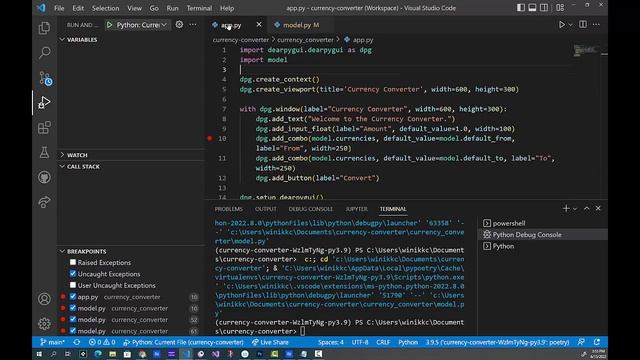Open the Explorer view in activity bar
This screenshot has height=360, width=640.
(44, 28)
